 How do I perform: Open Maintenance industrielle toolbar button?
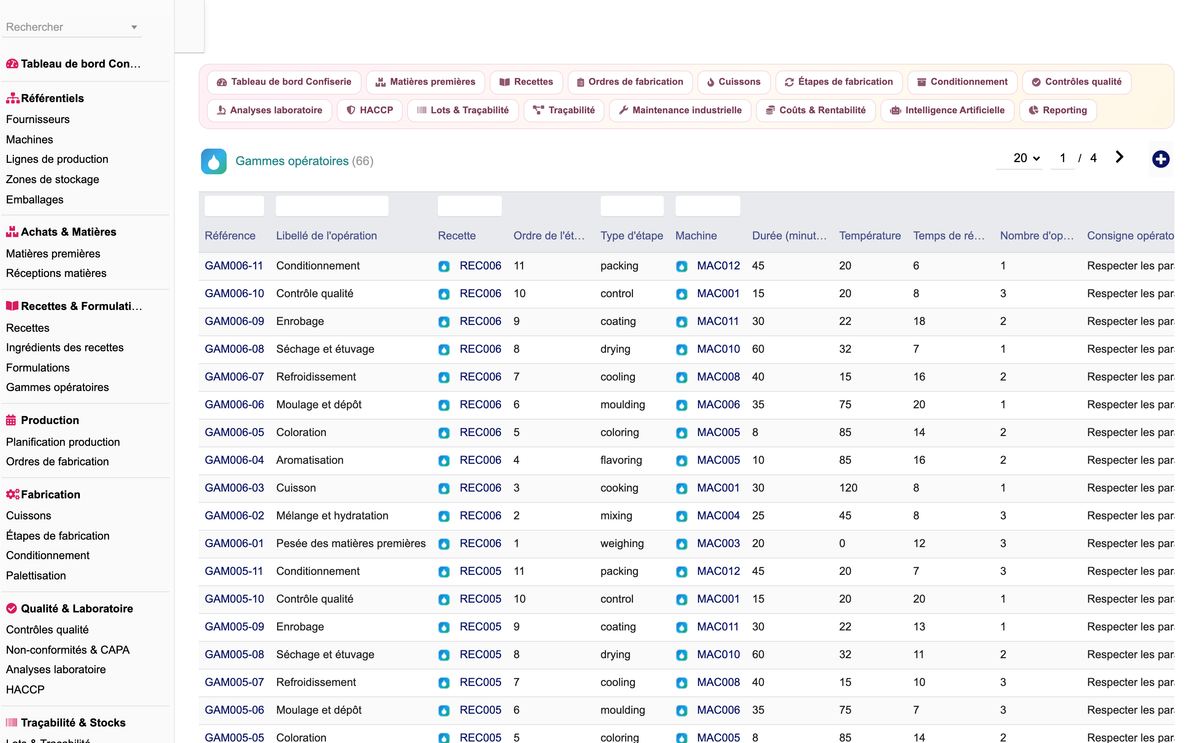(680, 110)
